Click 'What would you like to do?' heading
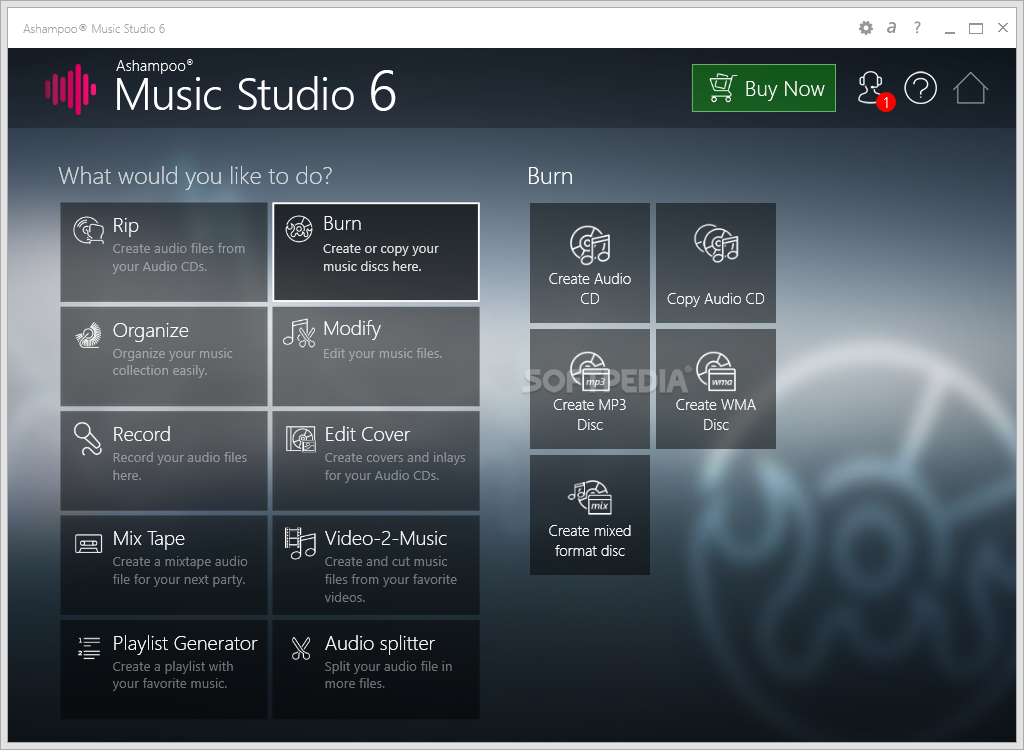The height and width of the screenshot is (750, 1024). 195,176
